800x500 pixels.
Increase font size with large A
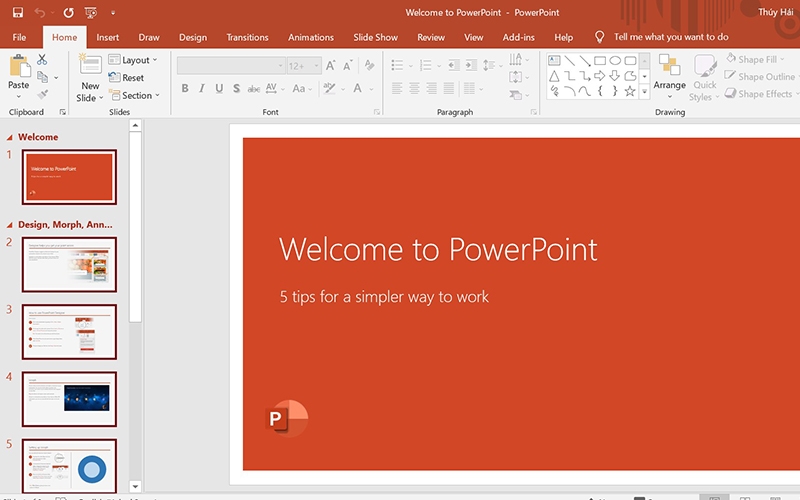point(331,65)
